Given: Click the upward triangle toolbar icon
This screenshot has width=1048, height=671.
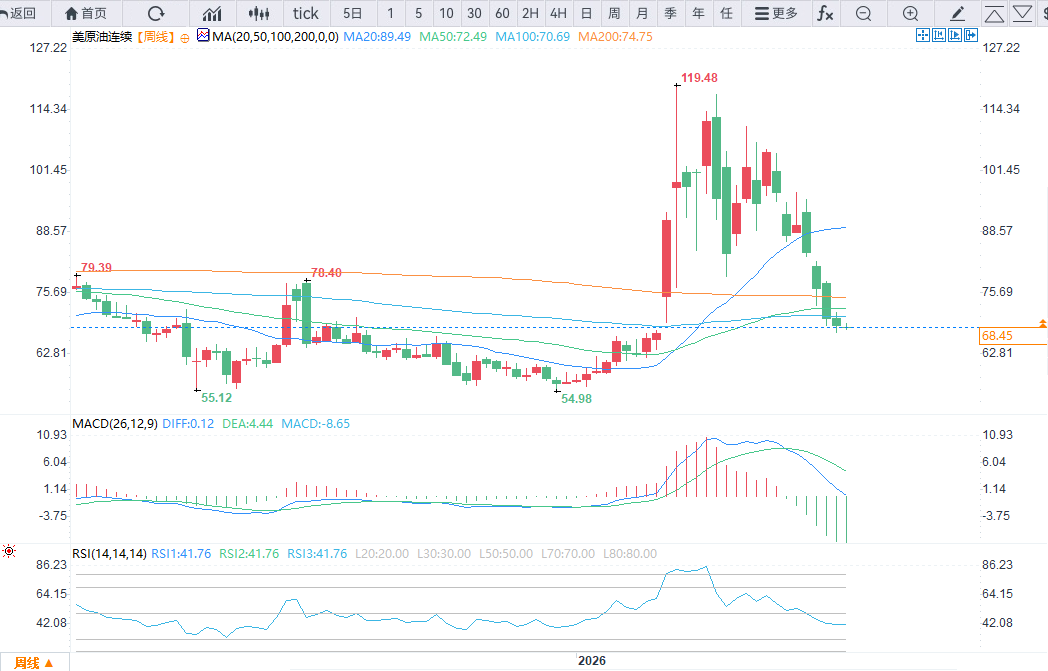Looking at the screenshot, I should click(995, 13).
